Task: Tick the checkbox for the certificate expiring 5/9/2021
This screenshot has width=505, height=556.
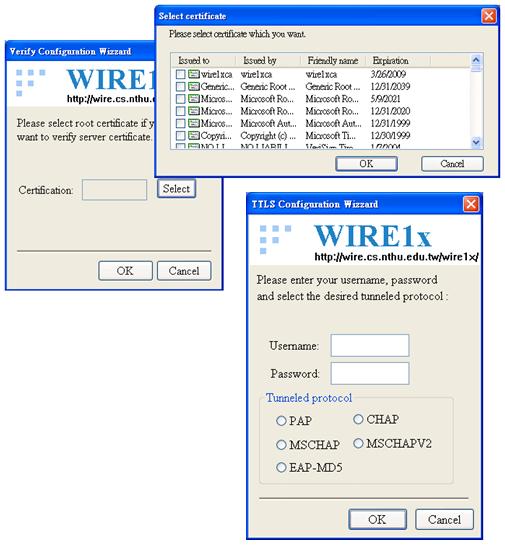Action: 181,99
